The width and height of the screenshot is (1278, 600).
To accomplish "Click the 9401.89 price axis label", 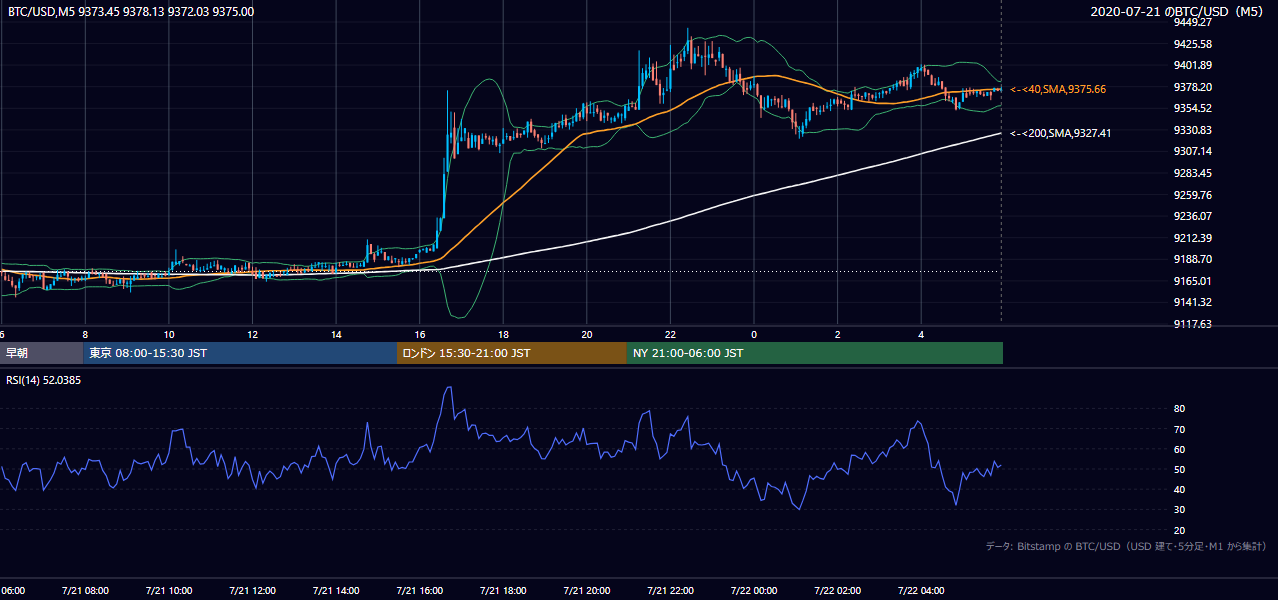I will pos(1192,65).
